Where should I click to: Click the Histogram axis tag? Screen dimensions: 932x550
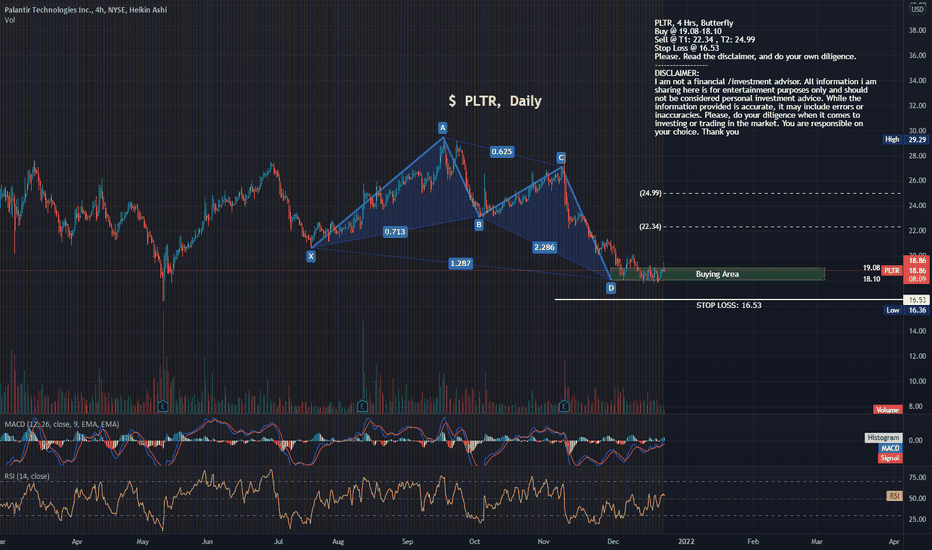[883, 438]
